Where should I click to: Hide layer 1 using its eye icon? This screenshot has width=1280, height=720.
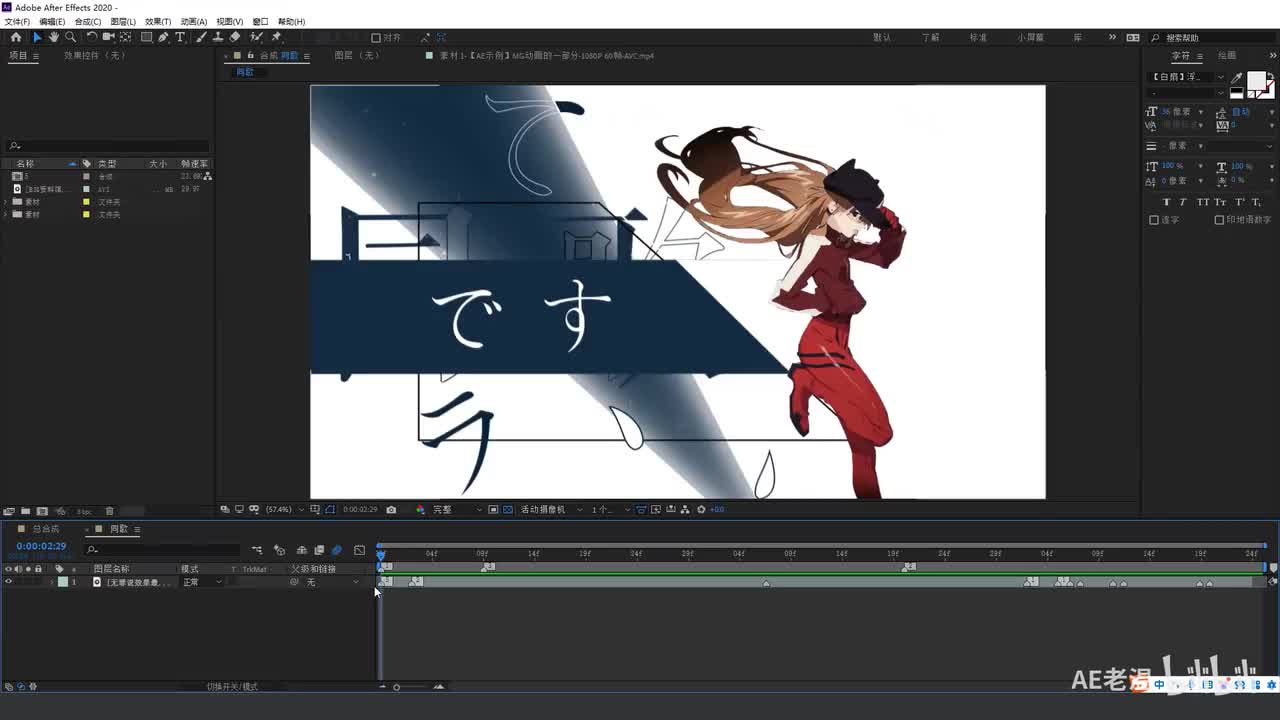pyautogui.click(x=9, y=582)
